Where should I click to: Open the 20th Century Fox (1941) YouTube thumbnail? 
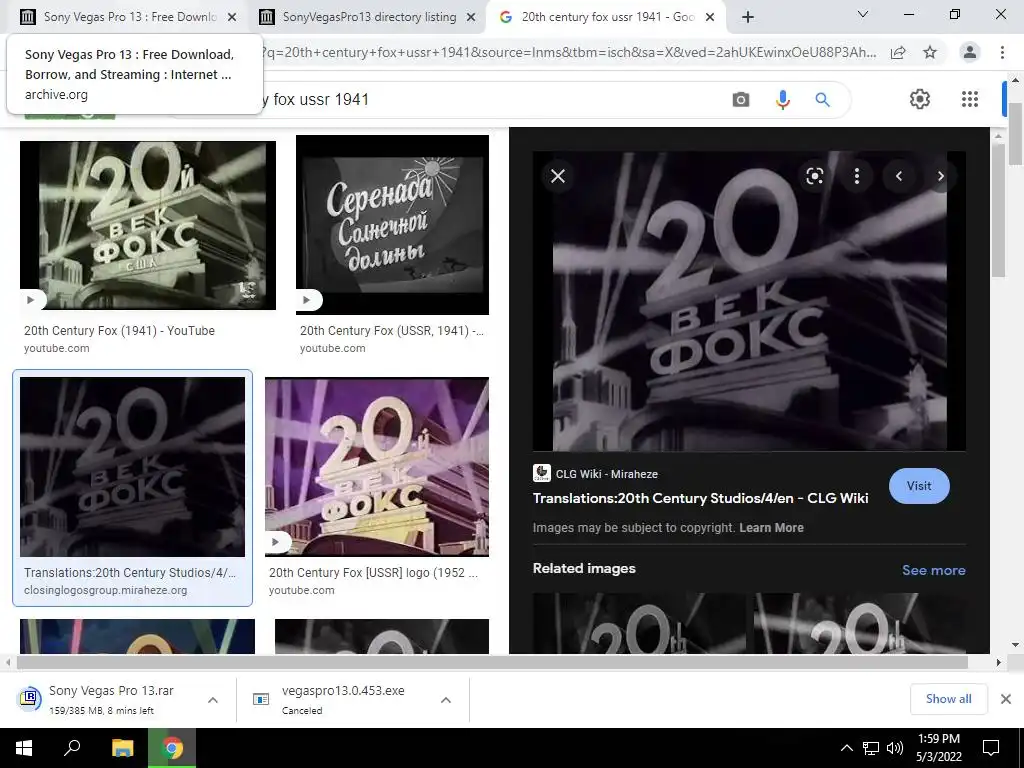(148, 225)
